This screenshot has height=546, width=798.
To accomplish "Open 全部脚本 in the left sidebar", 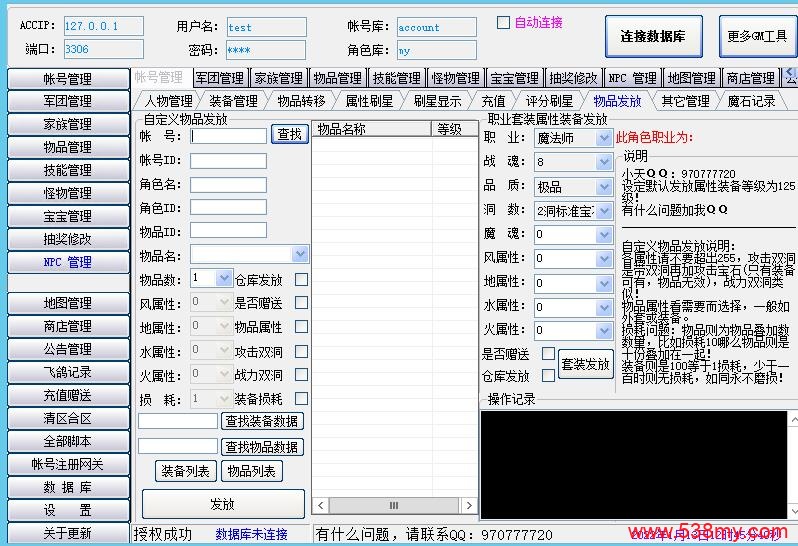I will 68,441.
